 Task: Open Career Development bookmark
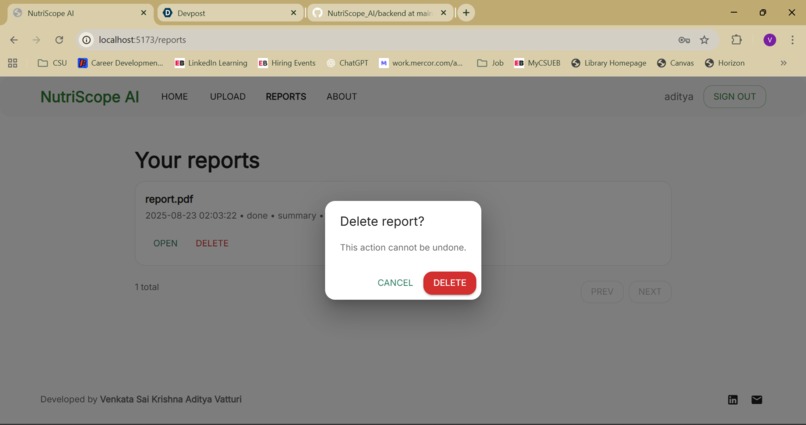point(120,63)
